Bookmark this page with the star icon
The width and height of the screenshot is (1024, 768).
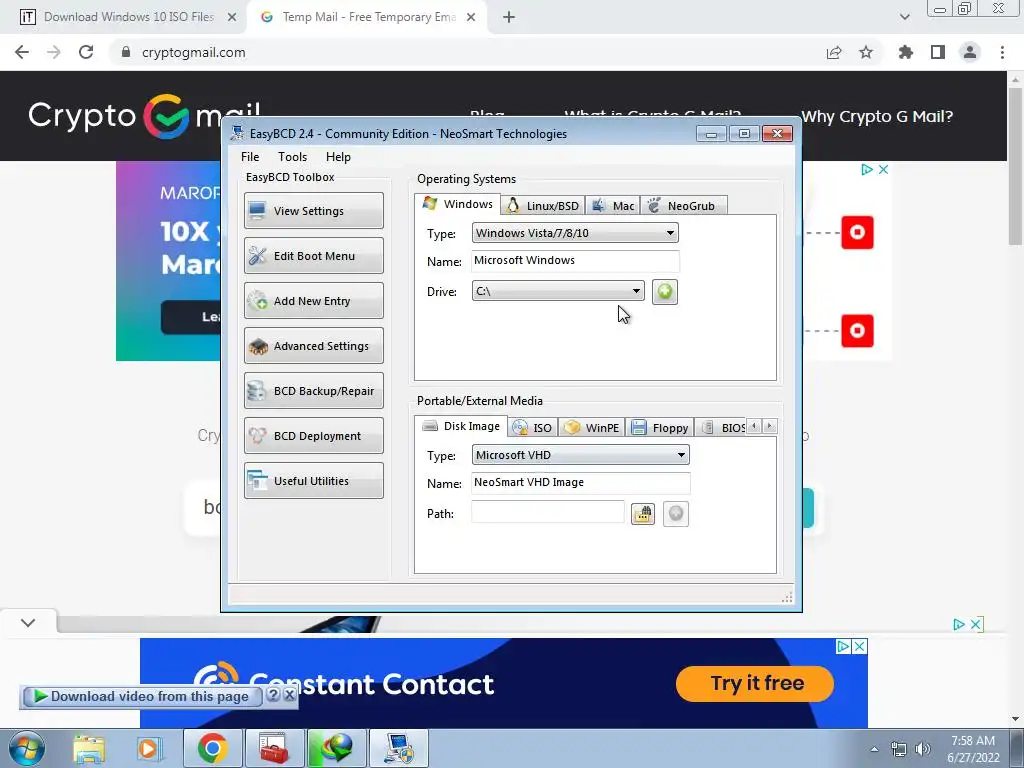(866, 52)
